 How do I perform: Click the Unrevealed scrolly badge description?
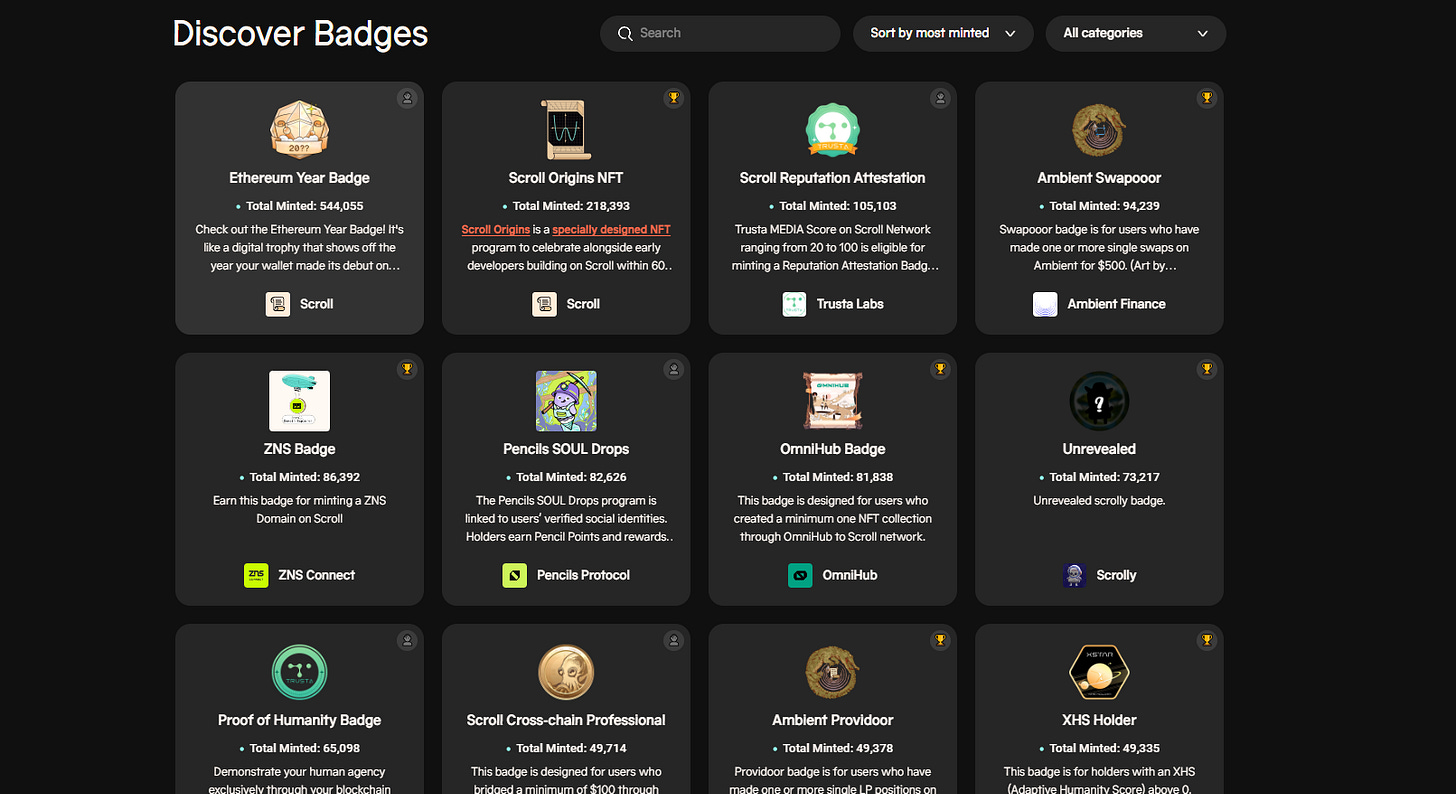(1099, 500)
